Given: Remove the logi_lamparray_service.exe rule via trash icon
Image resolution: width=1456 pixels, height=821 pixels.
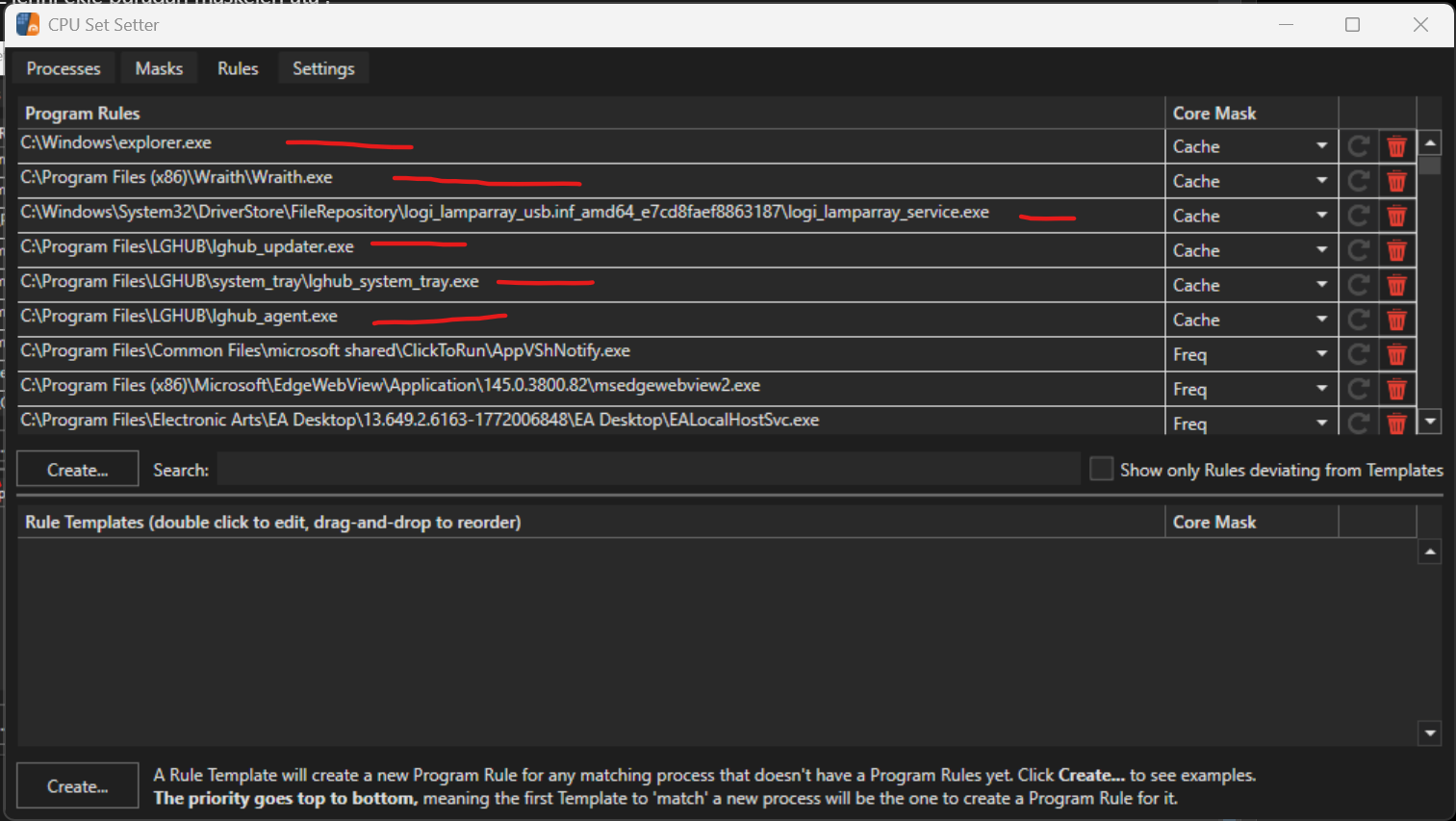Looking at the screenshot, I should pyautogui.click(x=1396, y=216).
